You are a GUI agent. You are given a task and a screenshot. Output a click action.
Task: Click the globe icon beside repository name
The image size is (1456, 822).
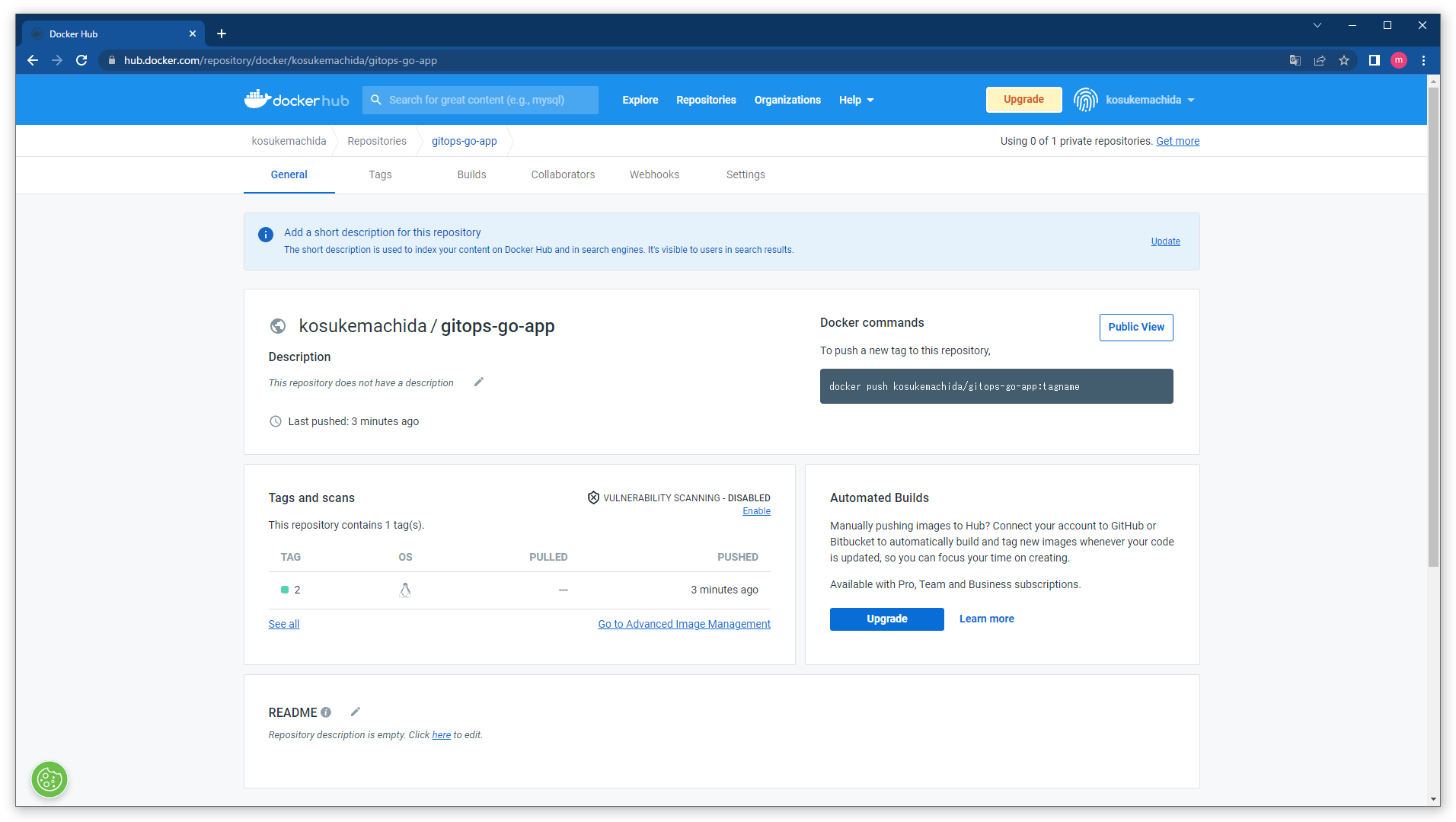(278, 326)
